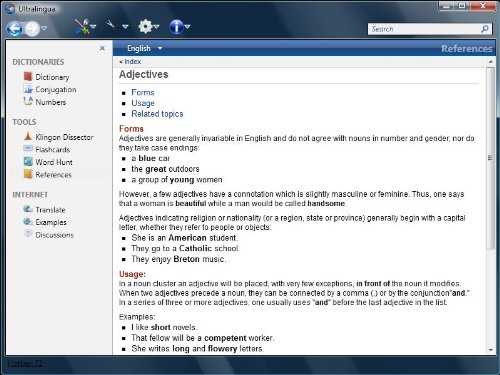Maximize the Ultralingua window

click(x=462, y=6)
